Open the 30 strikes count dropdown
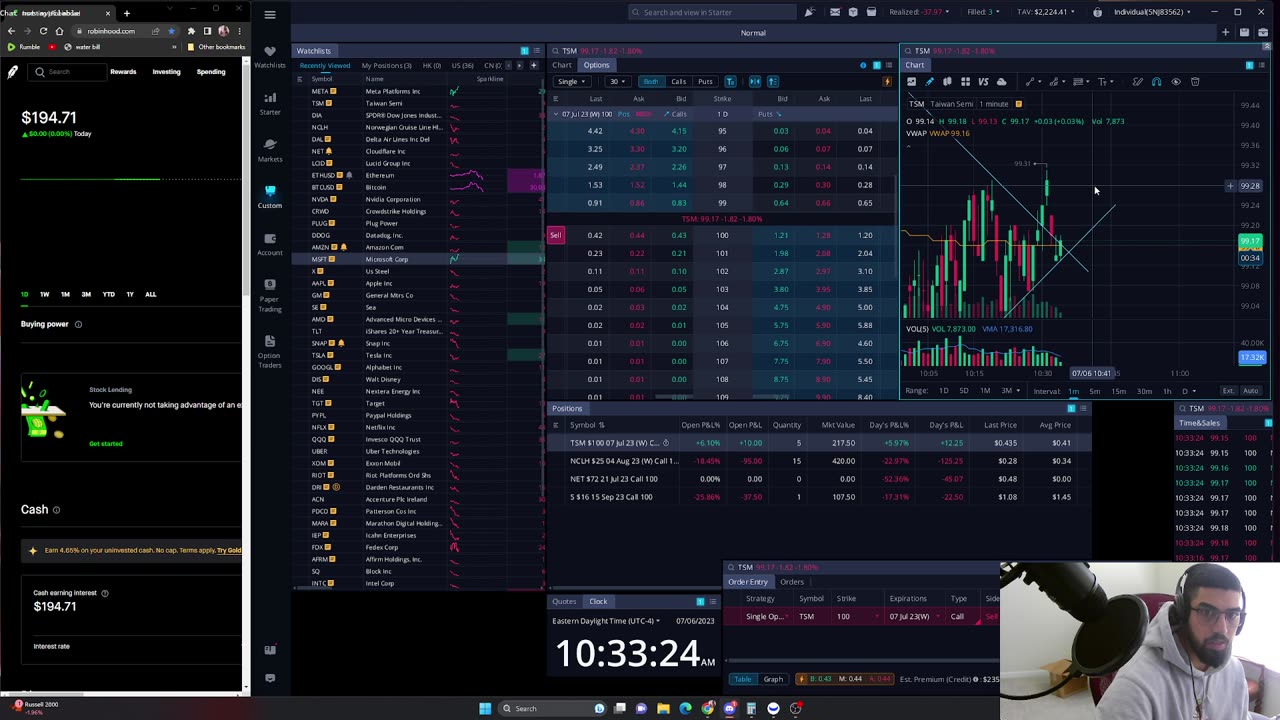 click(x=618, y=81)
